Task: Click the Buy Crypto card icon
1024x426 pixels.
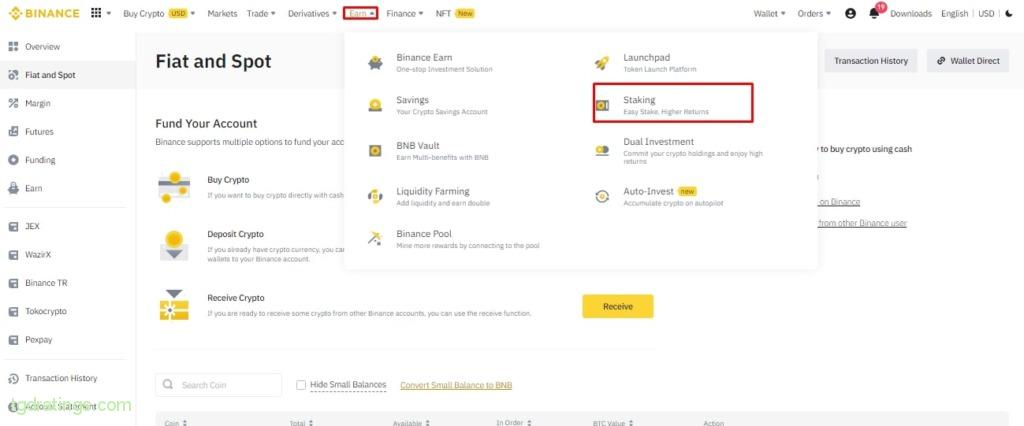Action: [x=174, y=187]
